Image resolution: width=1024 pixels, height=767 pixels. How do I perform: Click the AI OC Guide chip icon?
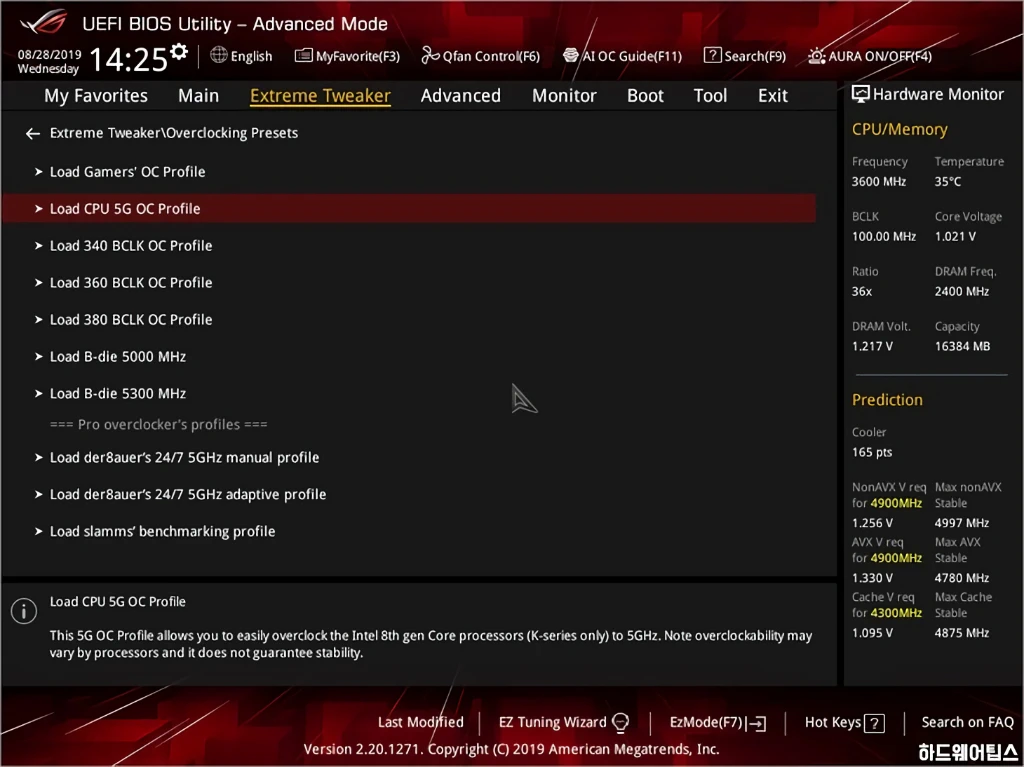[x=571, y=56]
